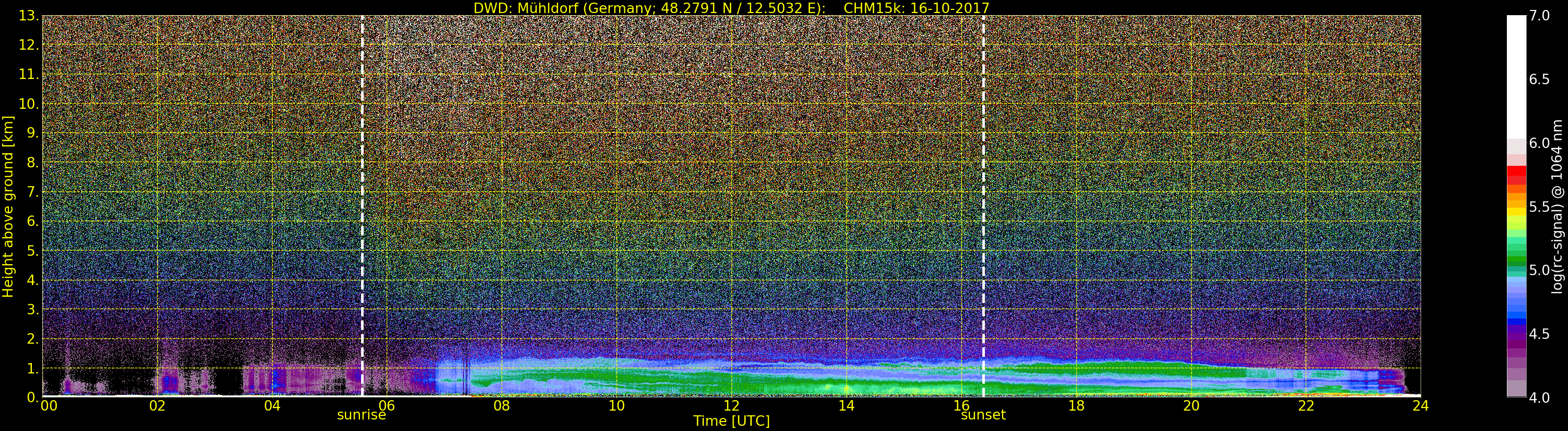The width and height of the screenshot is (1568, 431).
Task: Click the 'sunset' label below the plot
Action: coord(983,415)
